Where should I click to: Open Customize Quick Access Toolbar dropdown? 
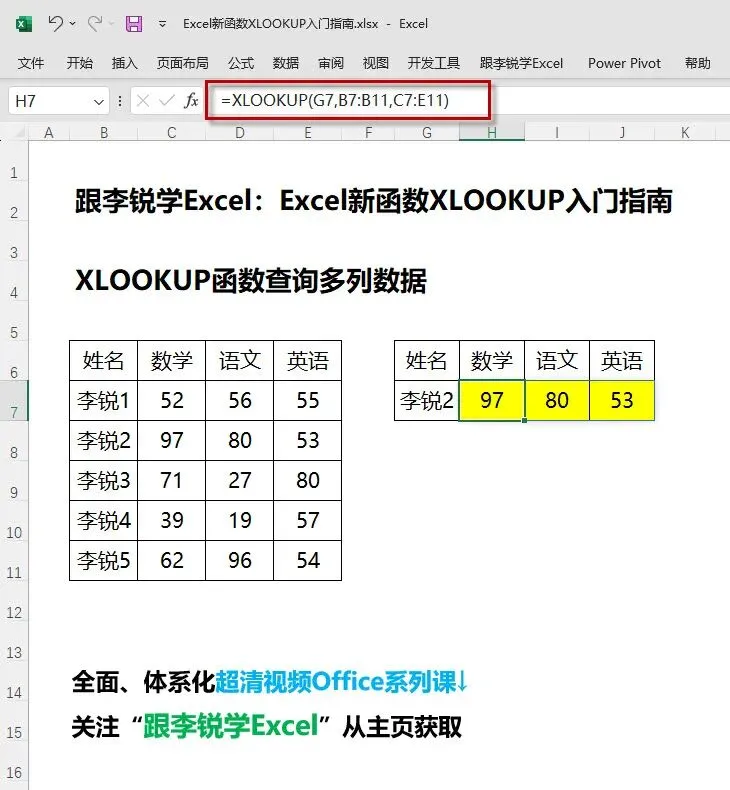click(162, 24)
